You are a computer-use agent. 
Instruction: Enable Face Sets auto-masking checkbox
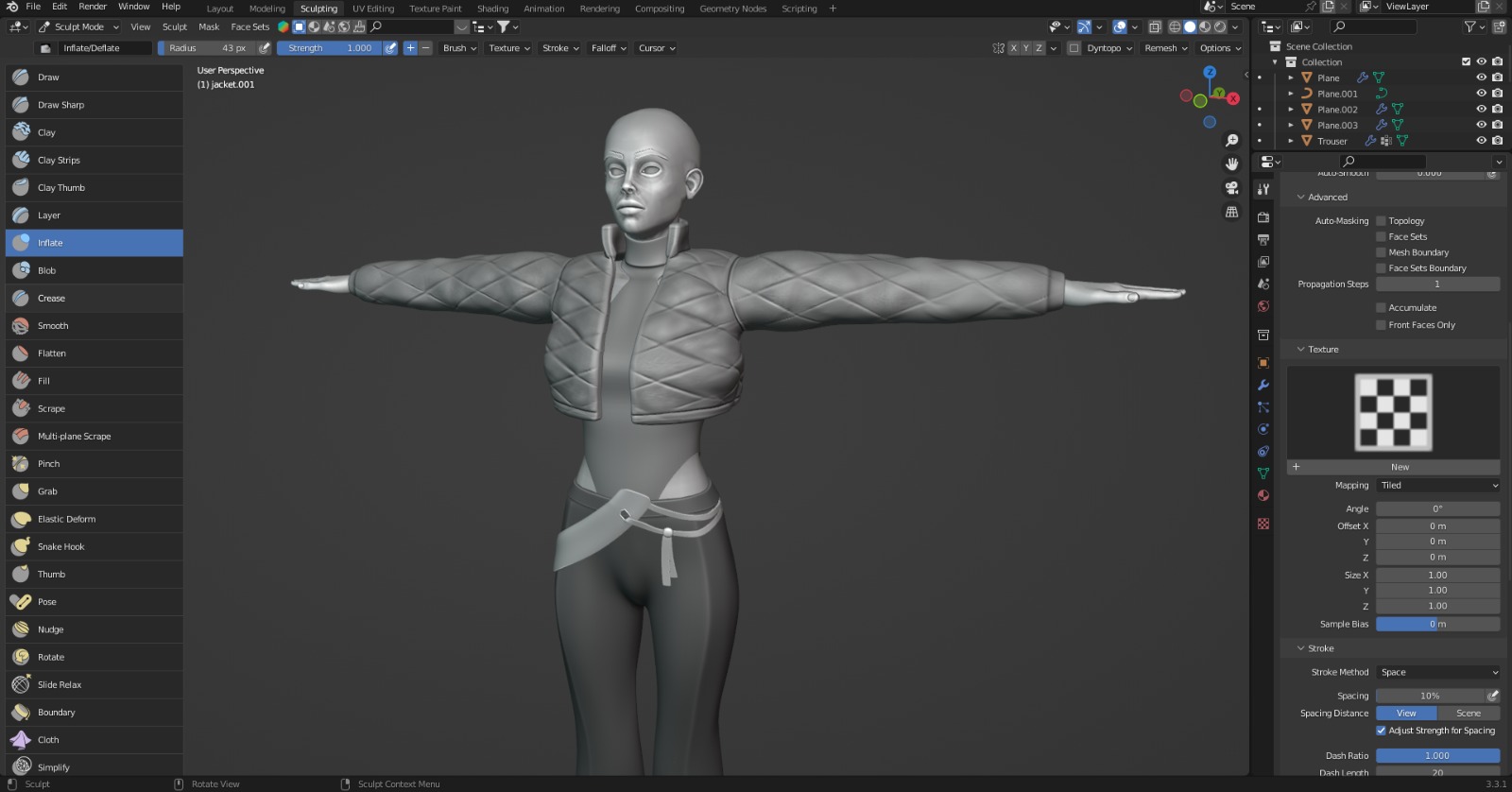[x=1381, y=237]
